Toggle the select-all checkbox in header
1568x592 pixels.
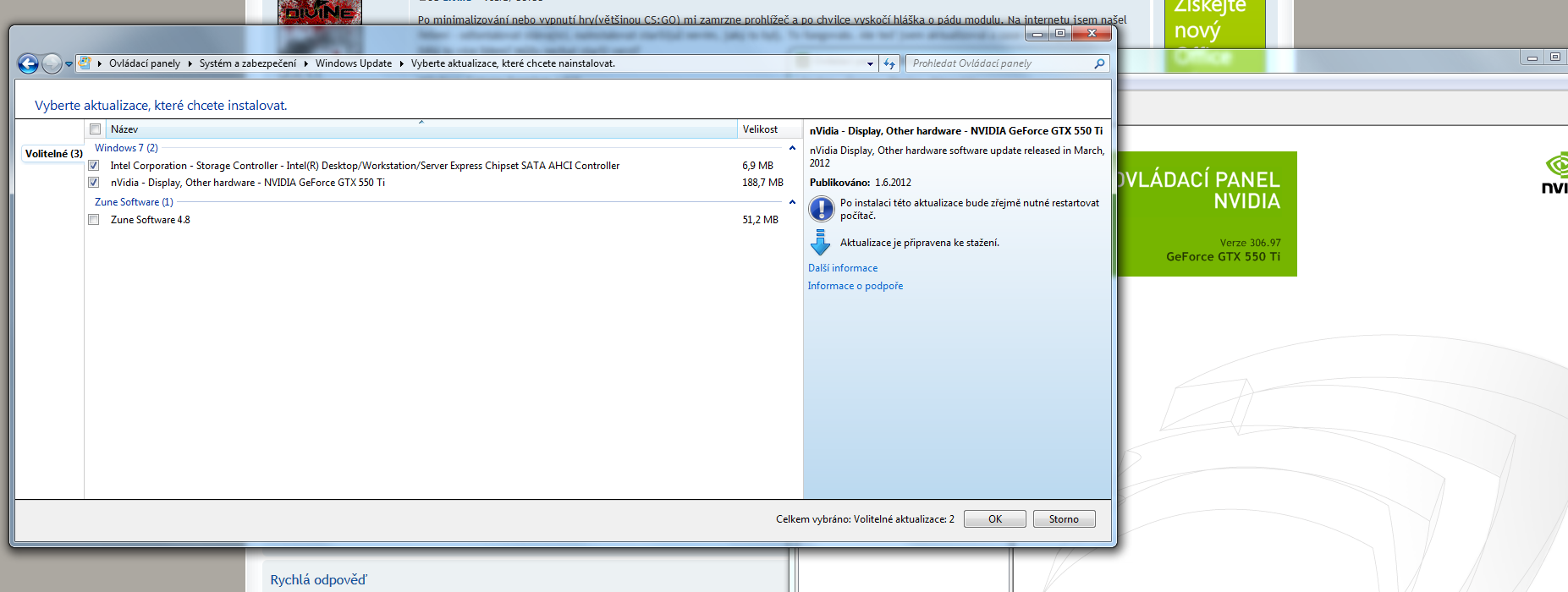[96, 129]
